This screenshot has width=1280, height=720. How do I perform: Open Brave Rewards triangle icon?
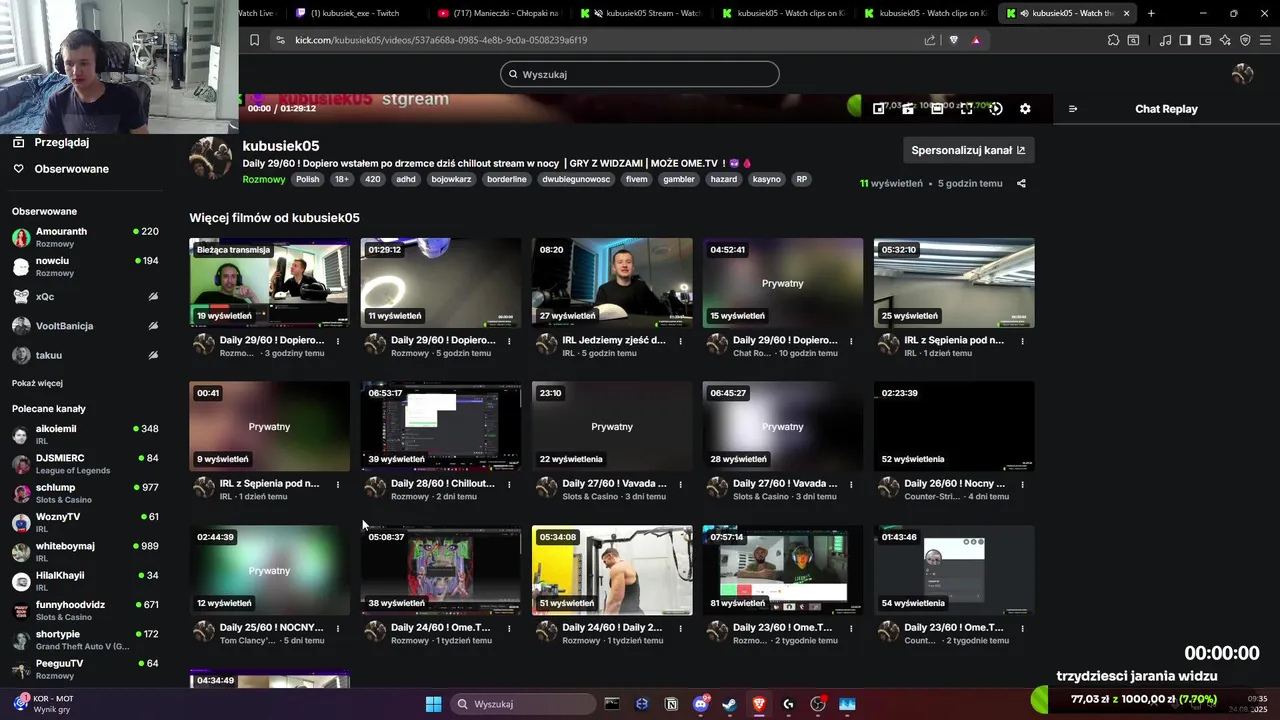pyautogui.click(x=976, y=40)
